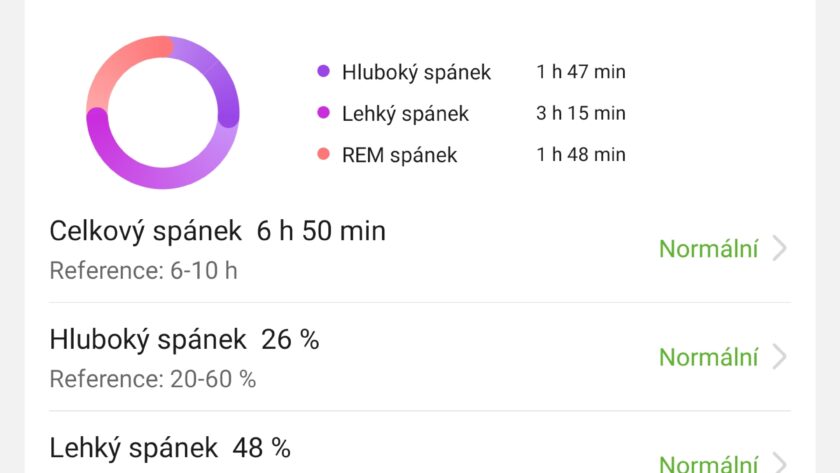
Task: Click the 3 h 15 min legend value
Action: point(580,113)
